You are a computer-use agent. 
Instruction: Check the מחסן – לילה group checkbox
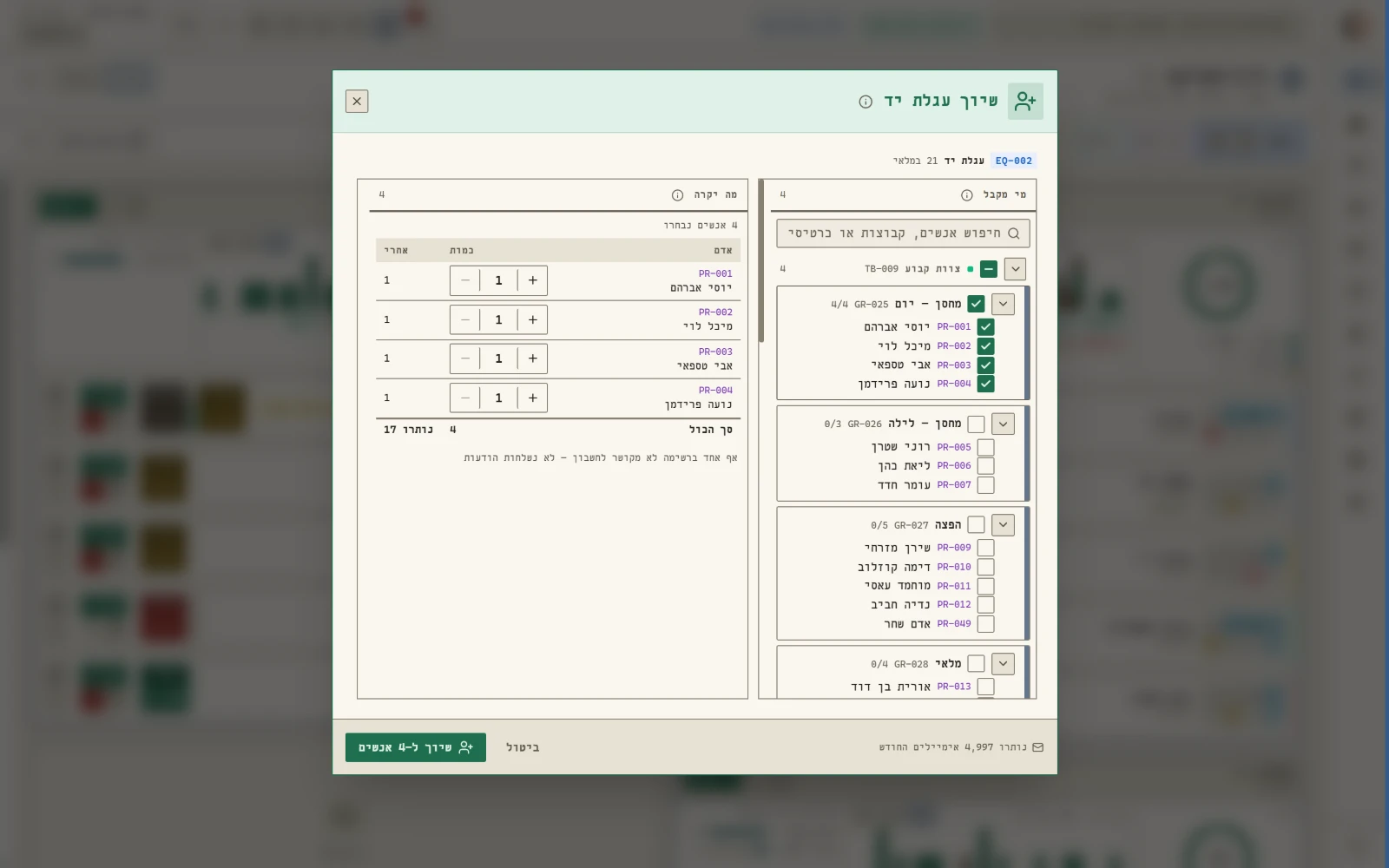point(977,424)
